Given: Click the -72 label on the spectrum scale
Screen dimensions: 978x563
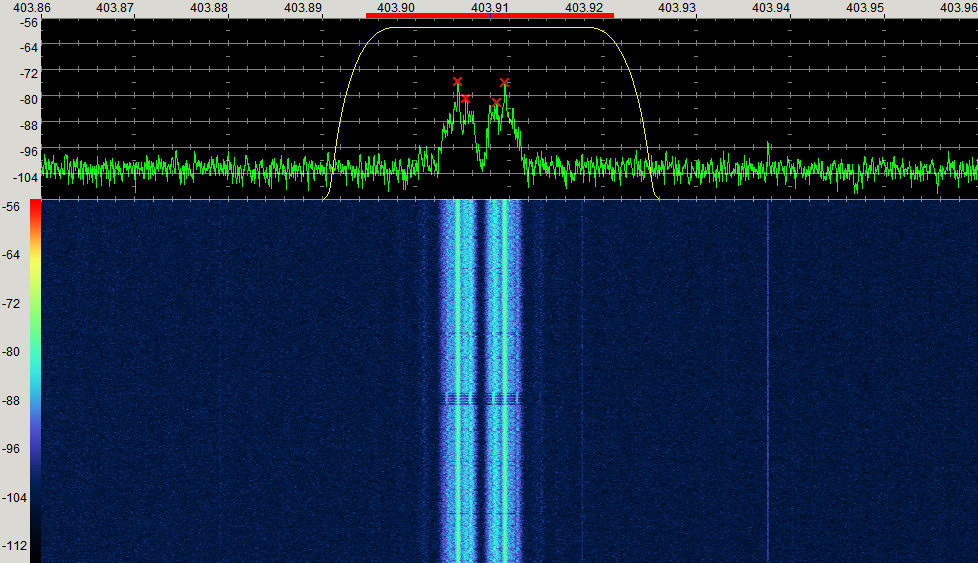Looking at the screenshot, I should pos(29,74).
